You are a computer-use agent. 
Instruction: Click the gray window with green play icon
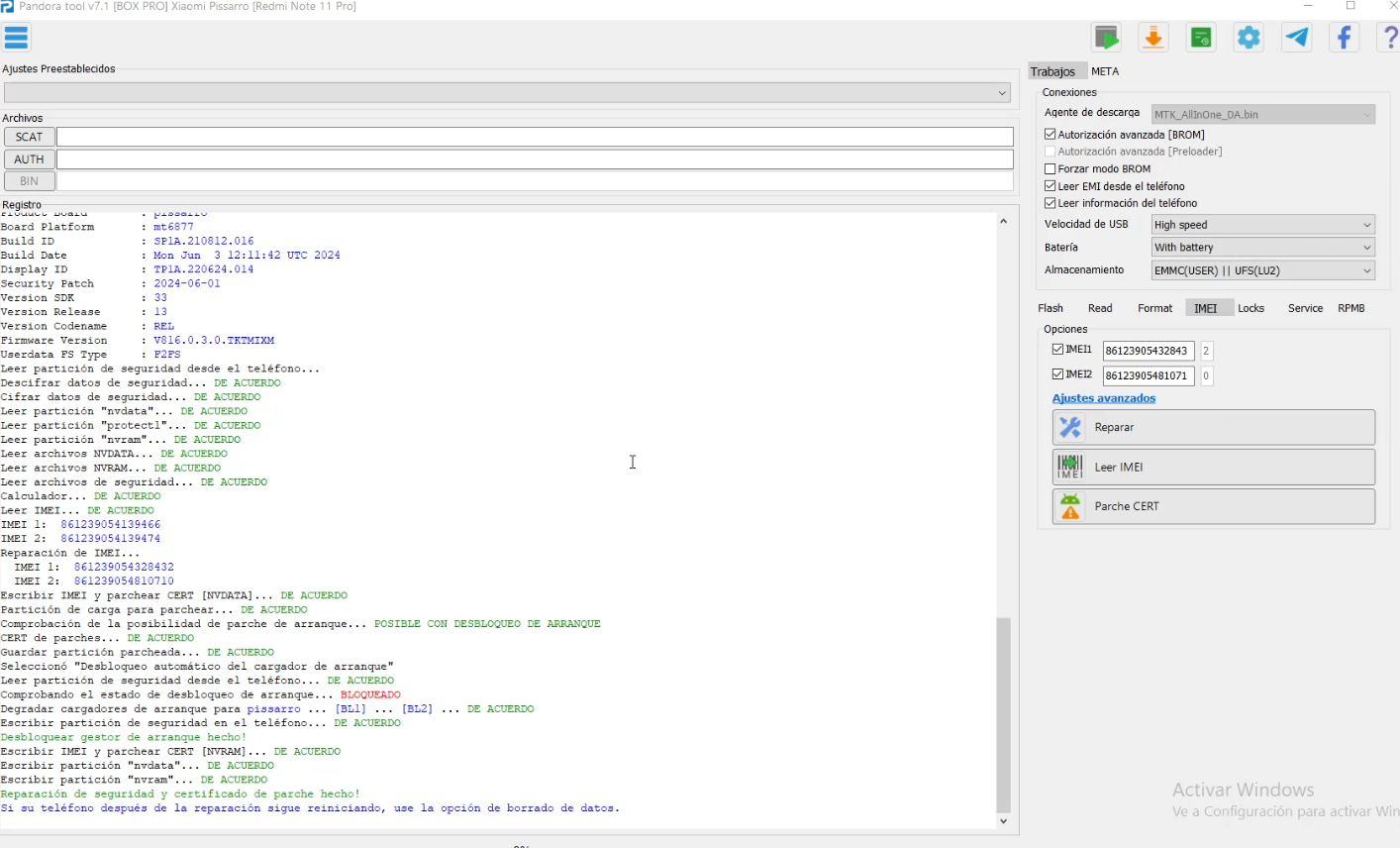coord(1106,38)
